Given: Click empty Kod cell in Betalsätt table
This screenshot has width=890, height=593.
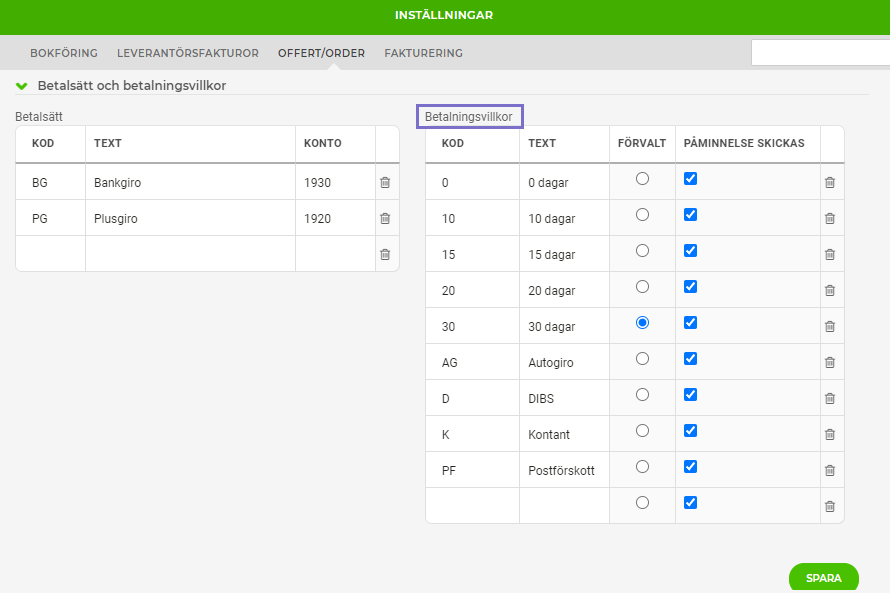Looking at the screenshot, I should point(51,254).
